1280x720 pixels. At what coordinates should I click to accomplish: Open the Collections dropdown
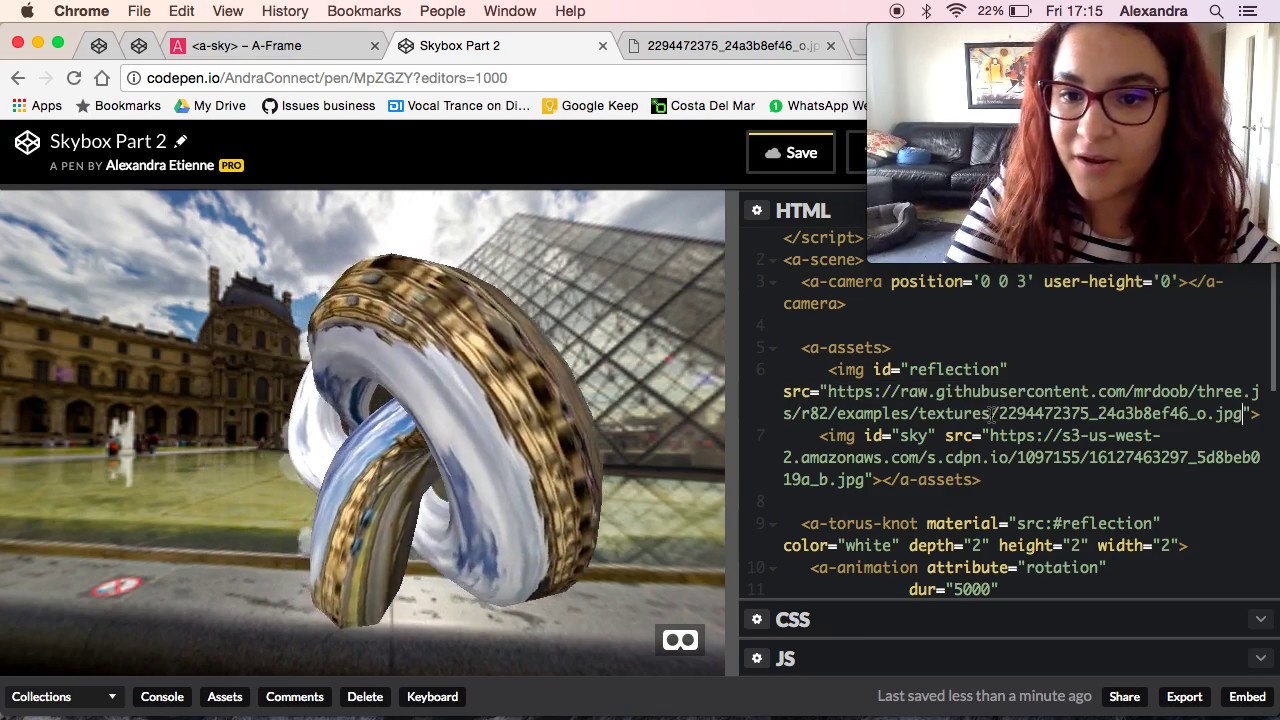[x=64, y=697]
